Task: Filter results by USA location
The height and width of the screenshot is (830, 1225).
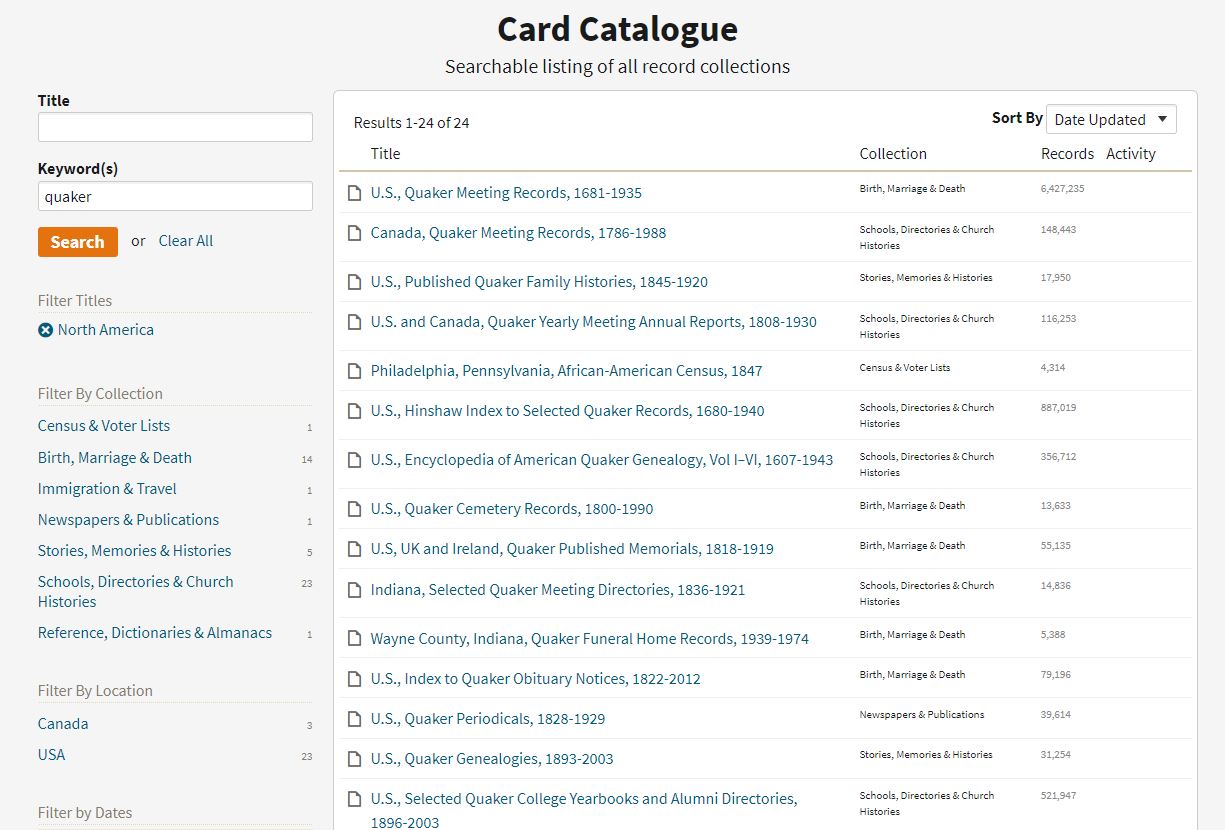Action: tap(51, 755)
